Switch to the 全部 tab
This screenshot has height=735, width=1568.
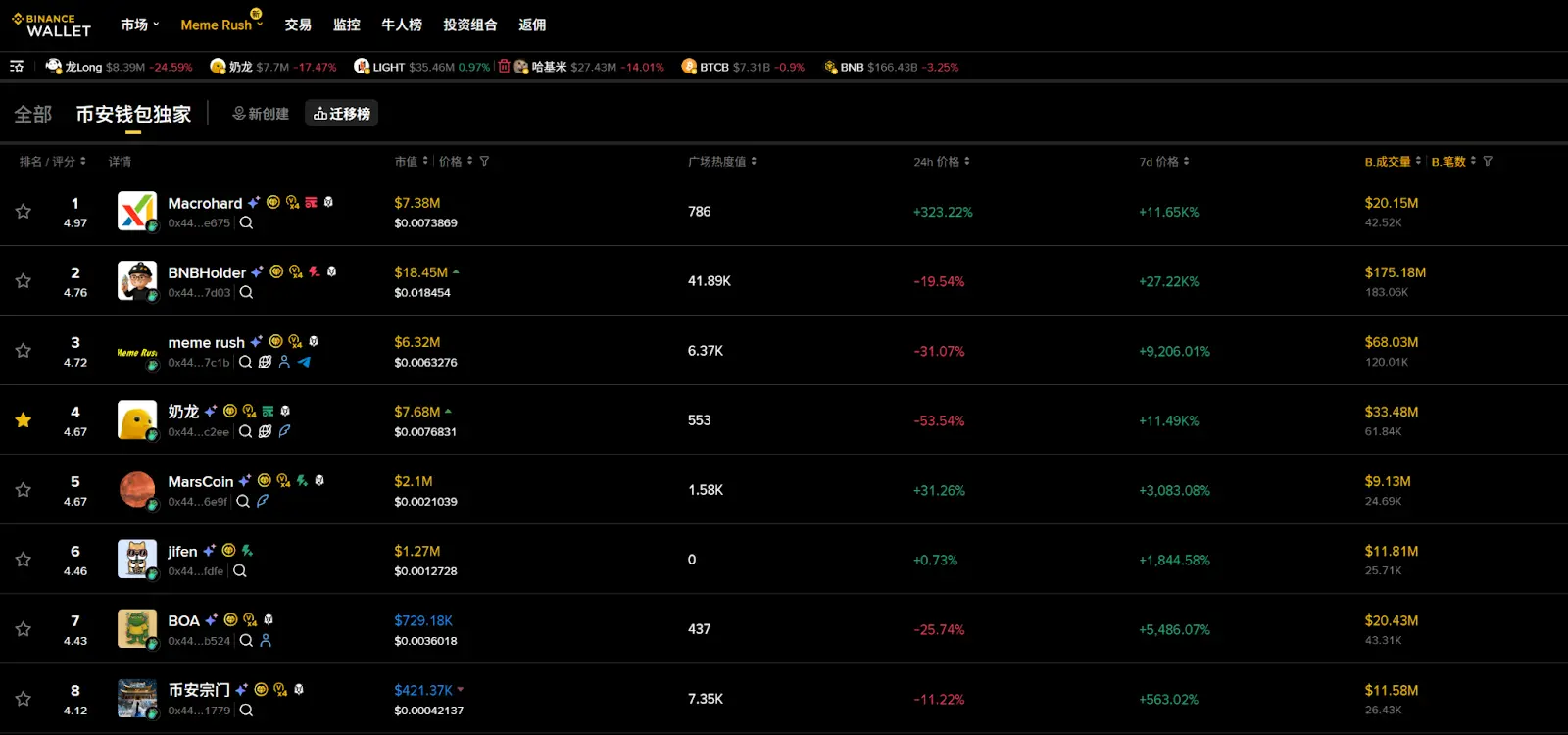click(x=32, y=115)
